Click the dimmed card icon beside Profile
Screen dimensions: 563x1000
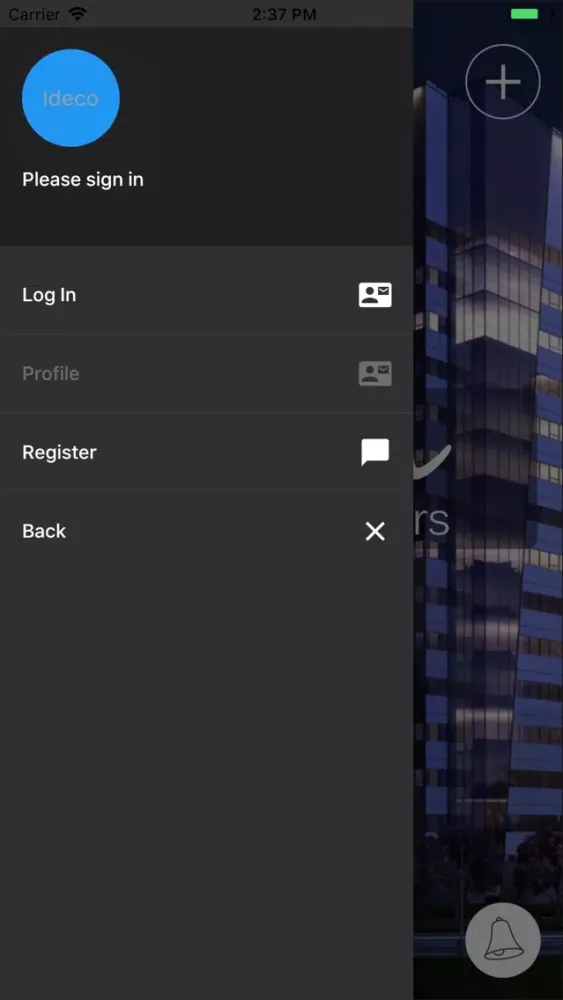click(375, 374)
